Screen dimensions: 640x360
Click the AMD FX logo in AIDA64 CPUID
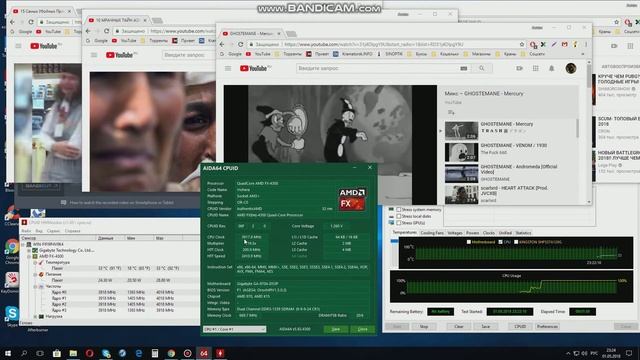point(352,199)
